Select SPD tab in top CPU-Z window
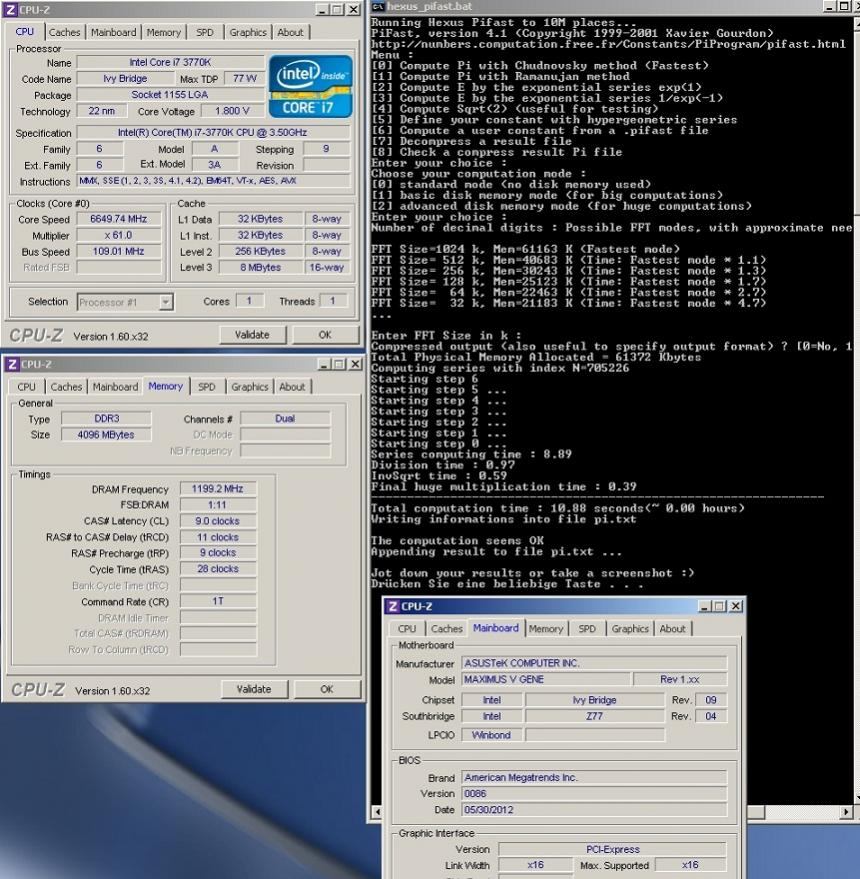 [205, 33]
